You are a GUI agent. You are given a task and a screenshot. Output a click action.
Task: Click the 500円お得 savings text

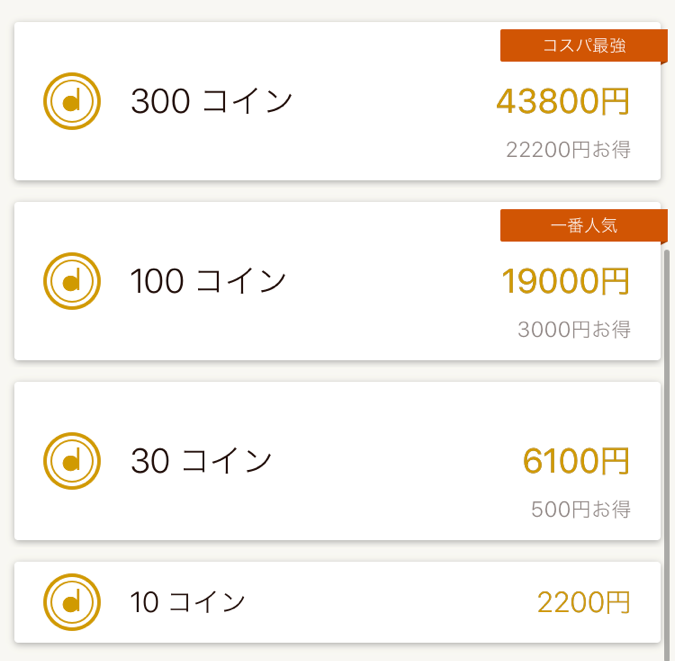[x=580, y=509]
